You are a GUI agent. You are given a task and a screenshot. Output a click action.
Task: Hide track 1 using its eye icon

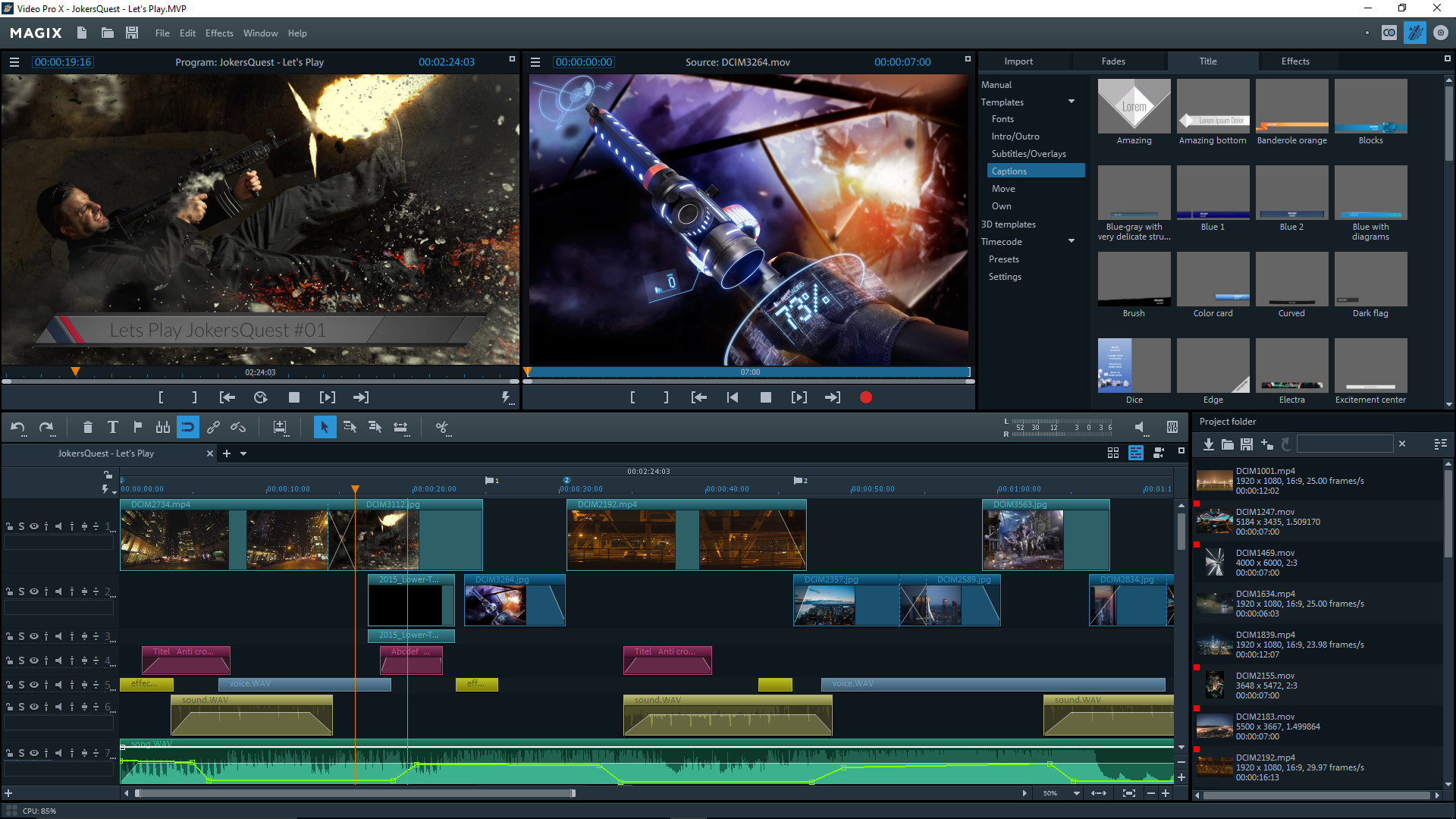34,526
